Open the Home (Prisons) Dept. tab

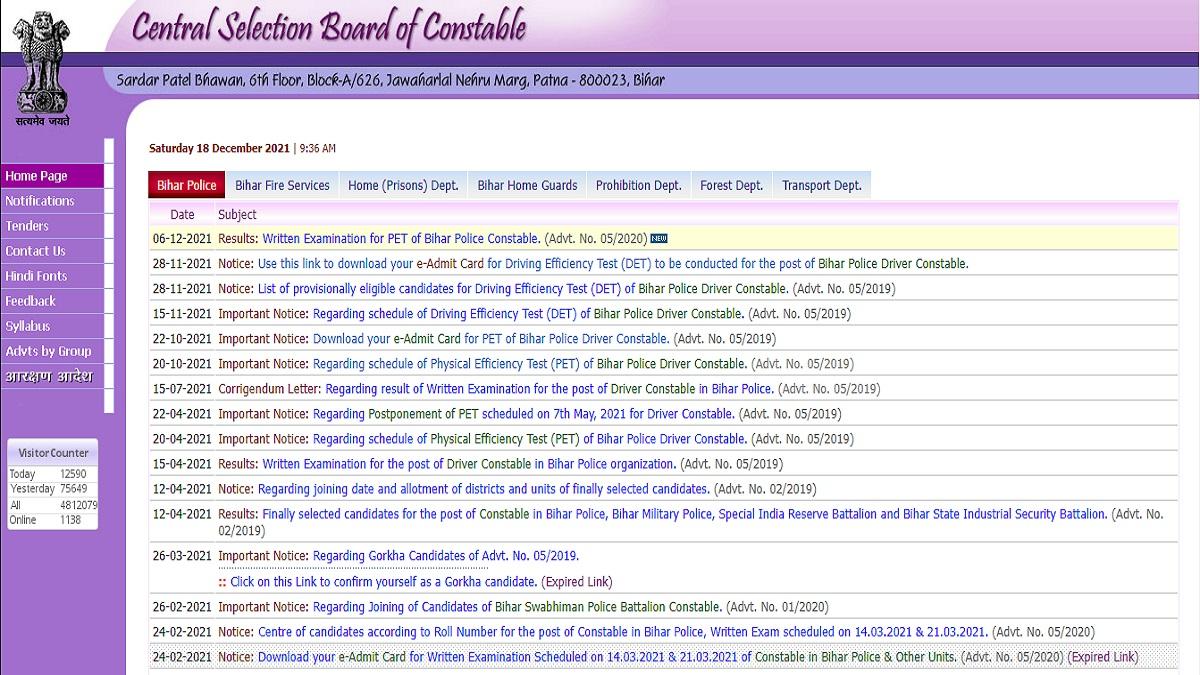(x=403, y=185)
